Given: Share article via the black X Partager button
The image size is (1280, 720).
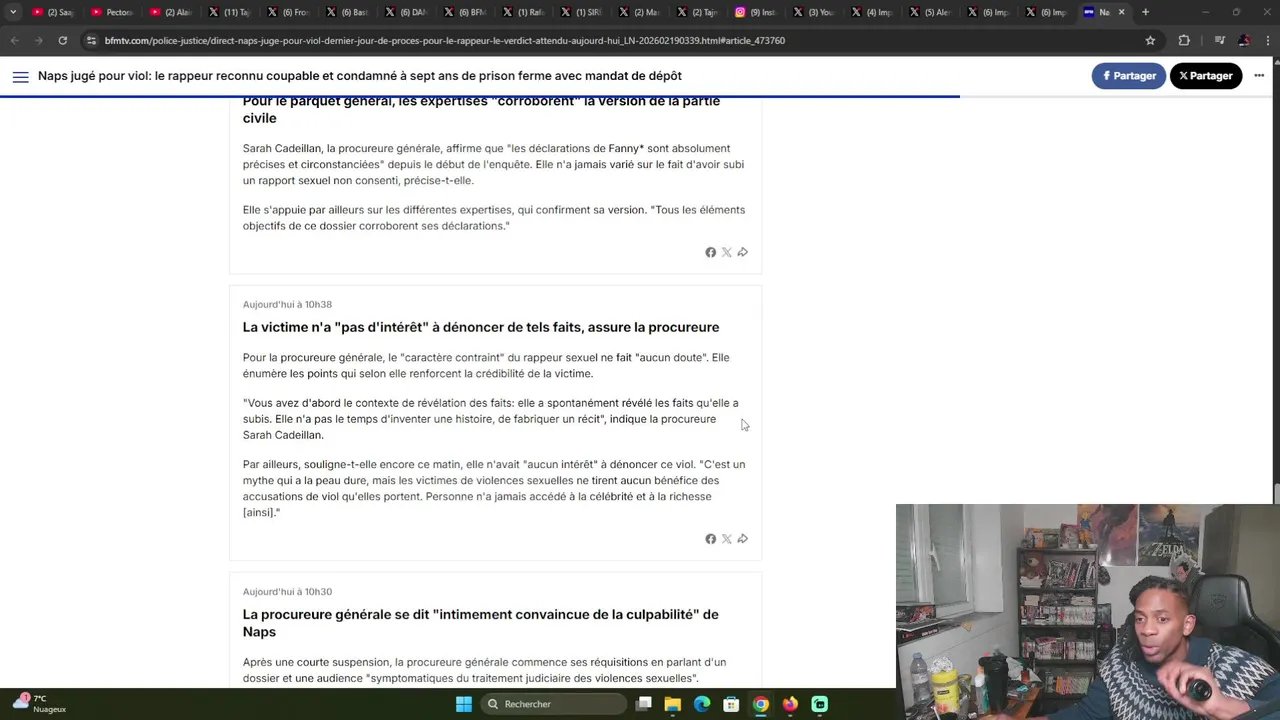Looking at the screenshot, I should click(1205, 76).
